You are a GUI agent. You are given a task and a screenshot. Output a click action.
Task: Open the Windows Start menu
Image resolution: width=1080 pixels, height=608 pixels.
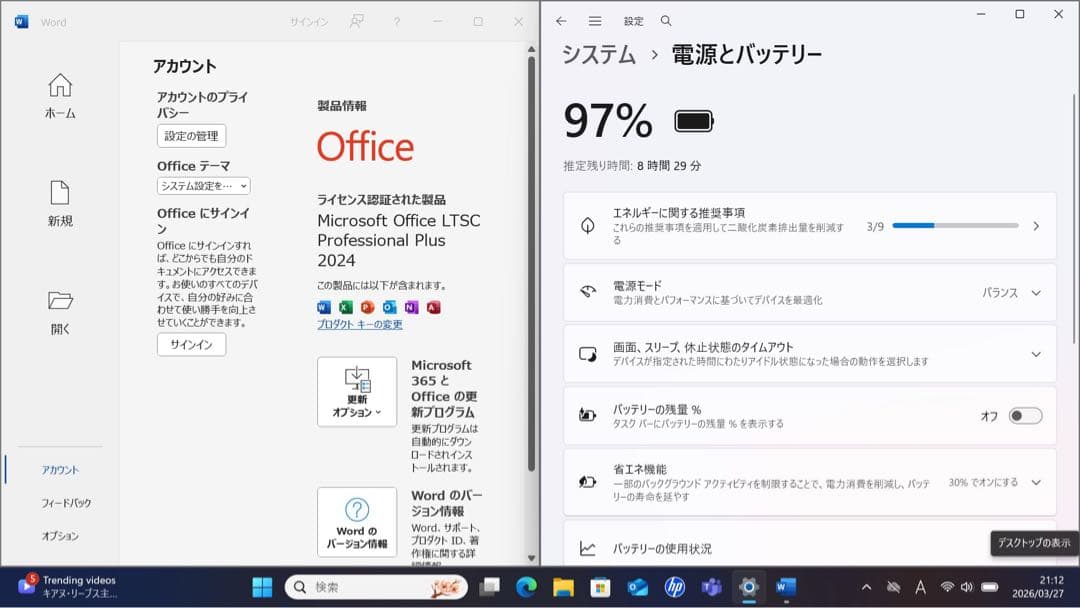pos(262,587)
